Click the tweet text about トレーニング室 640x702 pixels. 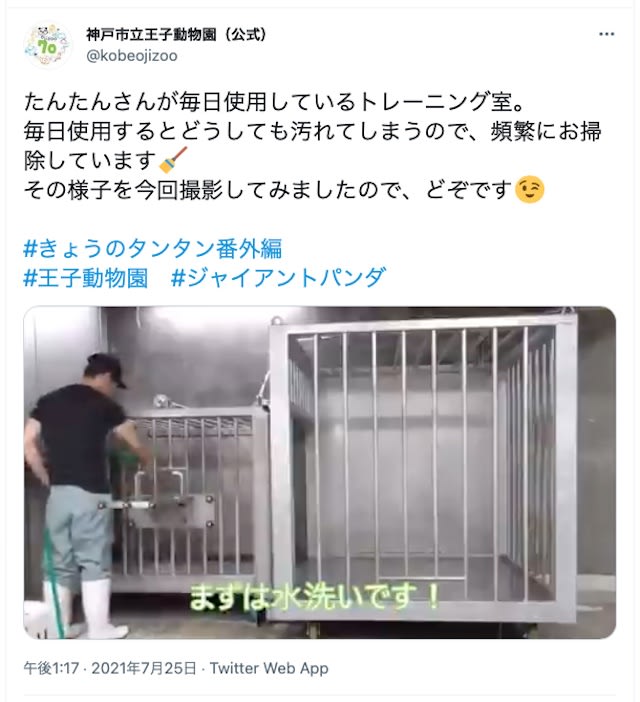click(x=273, y=102)
